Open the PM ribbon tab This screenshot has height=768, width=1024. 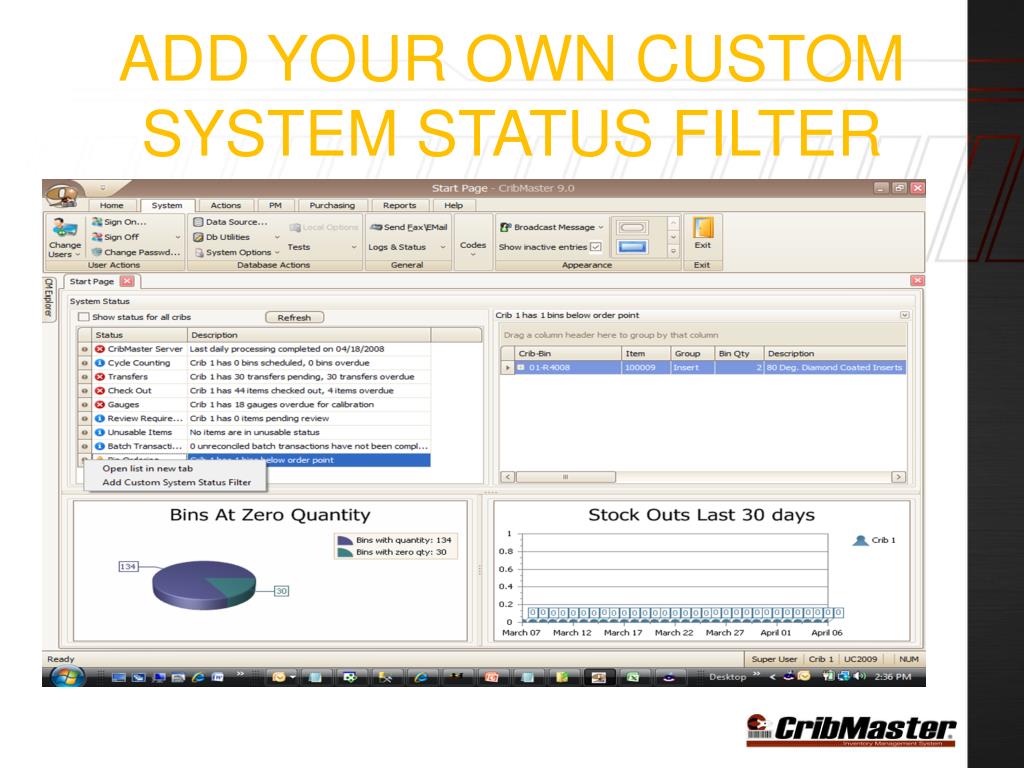point(276,206)
